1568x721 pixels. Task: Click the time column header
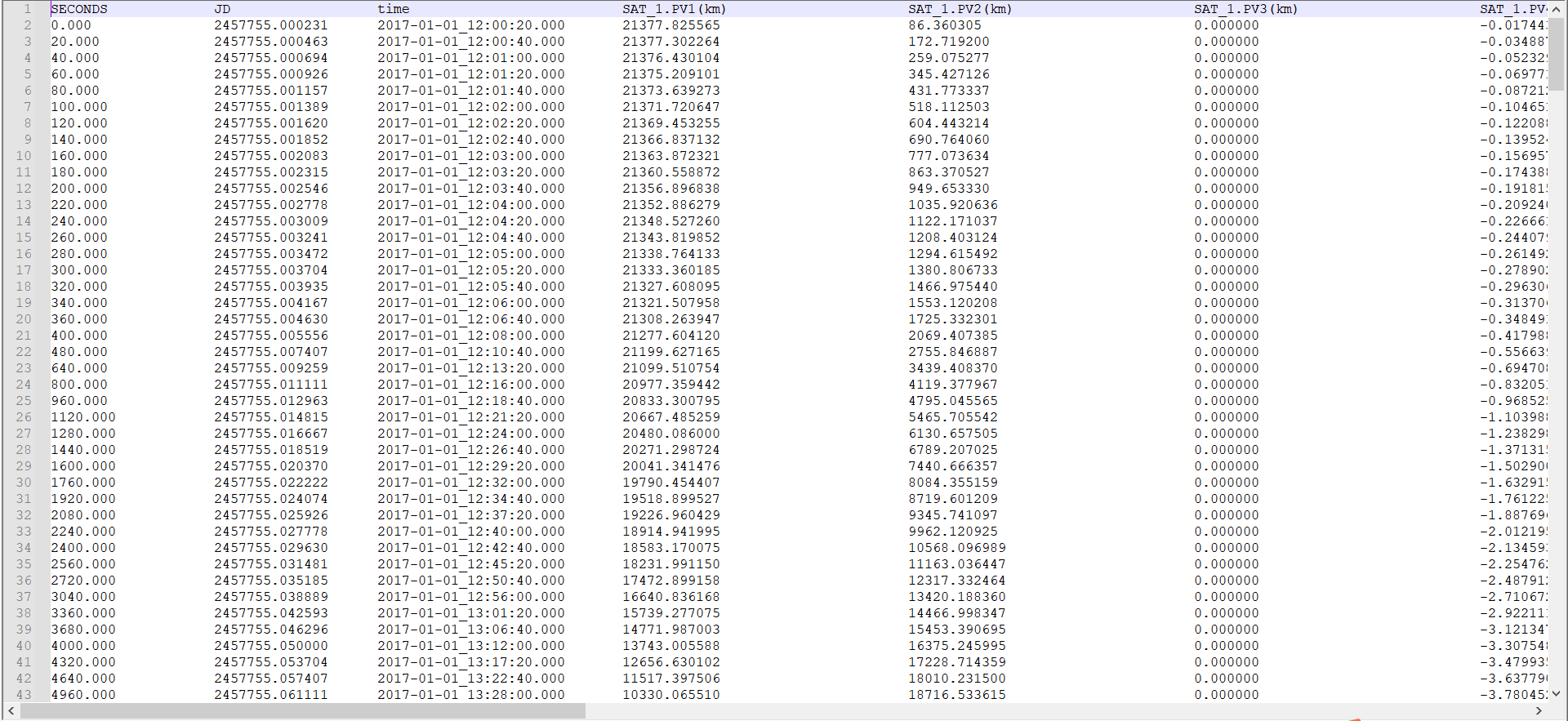pyautogui.click(x=393, y=9)
